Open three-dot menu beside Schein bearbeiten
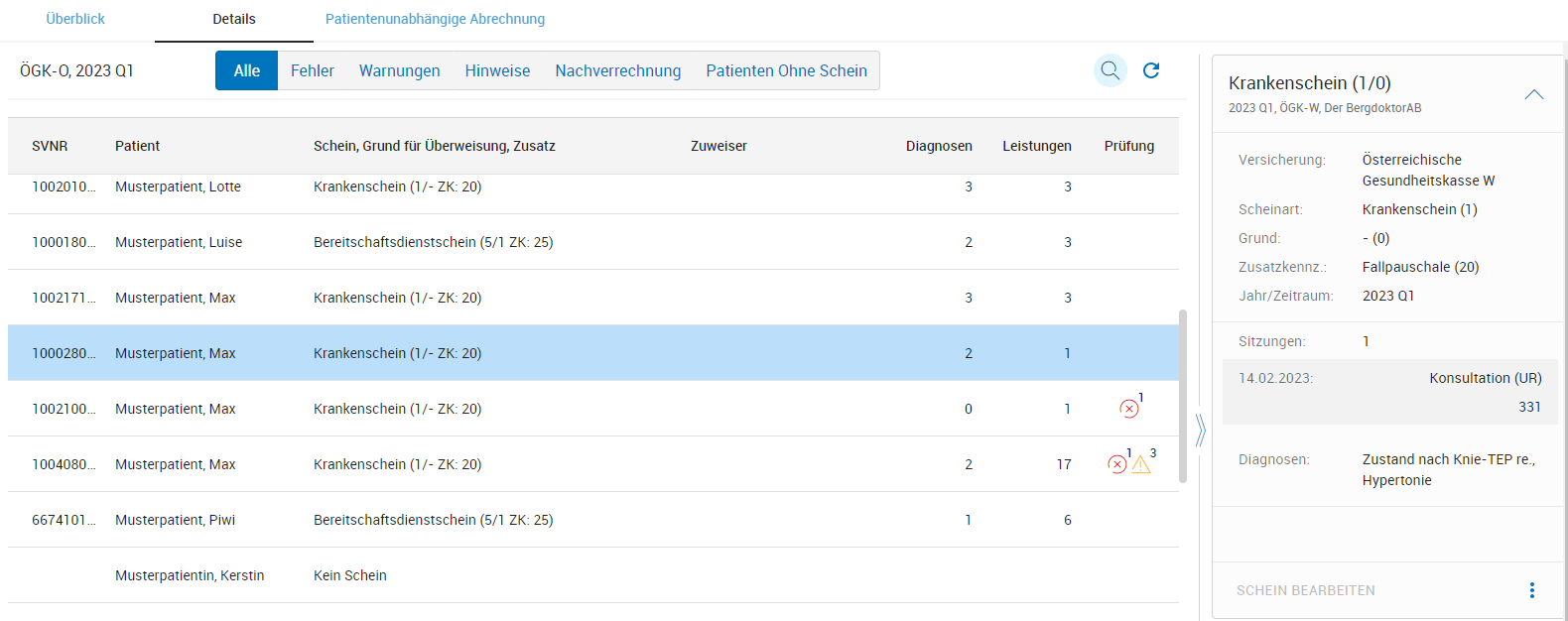 pyautogui.click(x=1531, y=590)
